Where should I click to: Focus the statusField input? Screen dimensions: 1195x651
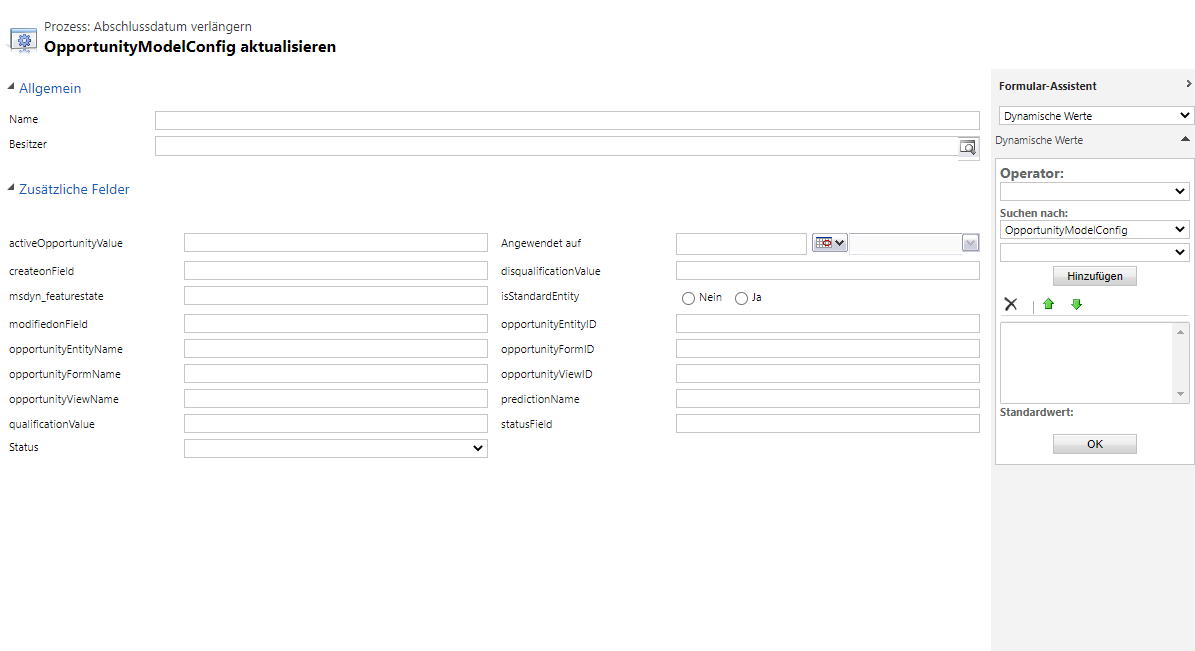pos(828,424)
